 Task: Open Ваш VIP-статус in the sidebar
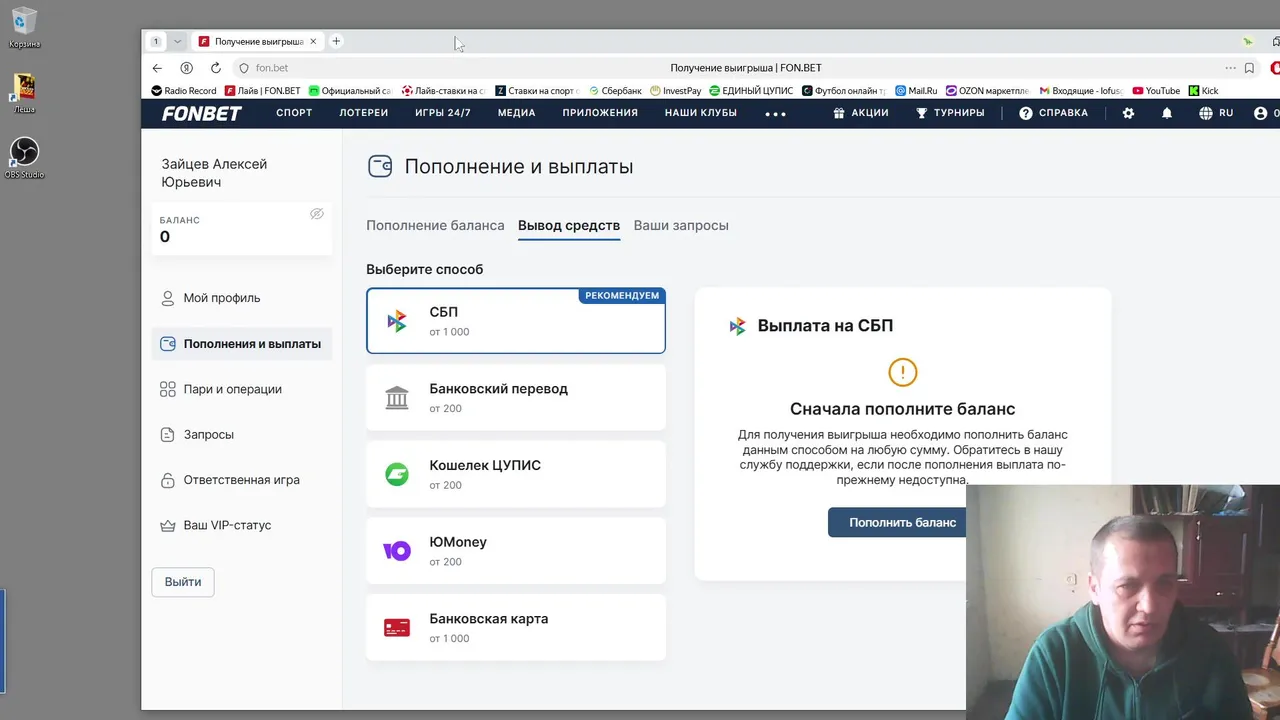242,525
